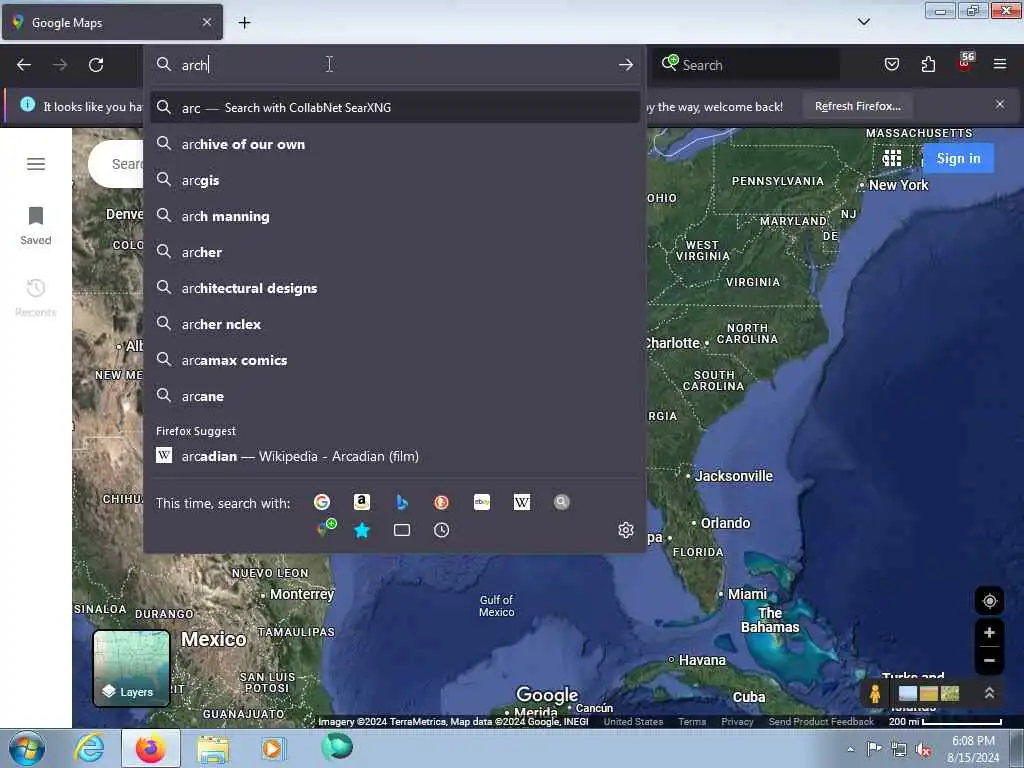Image resolution: width=1024 pixels, height=768 pixels.
Task: Open the list all tabs dropdown arrow
Action: click(863, 22)
